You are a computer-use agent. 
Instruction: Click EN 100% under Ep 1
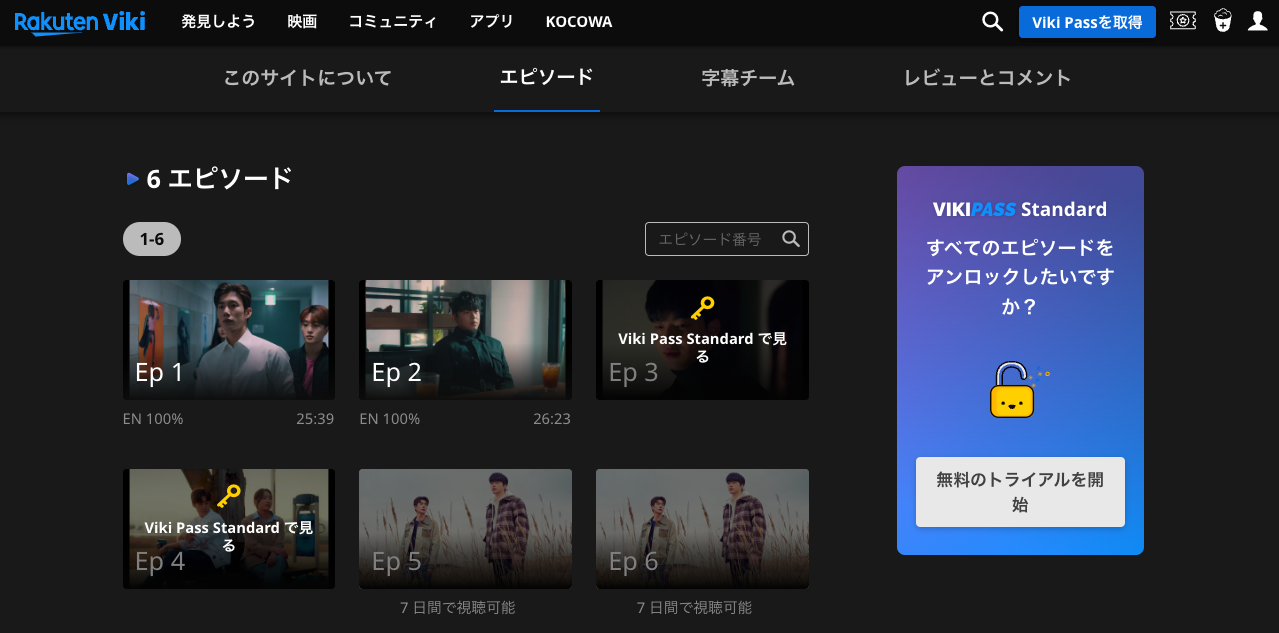tap(153, 419)
